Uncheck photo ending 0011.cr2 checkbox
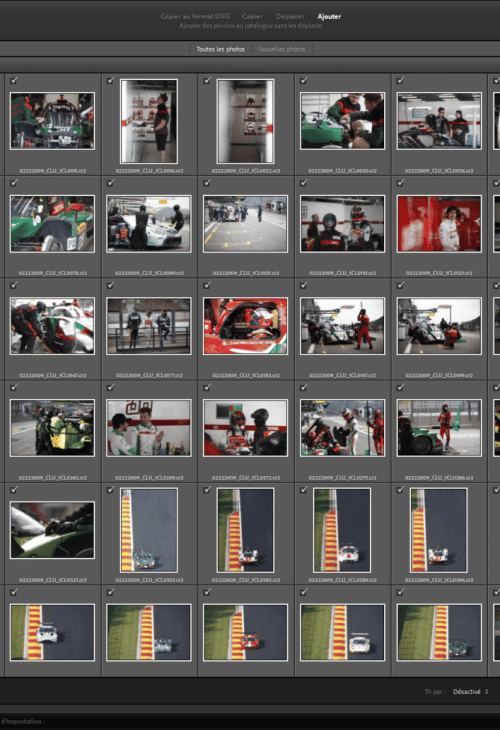 click(14, 81)
